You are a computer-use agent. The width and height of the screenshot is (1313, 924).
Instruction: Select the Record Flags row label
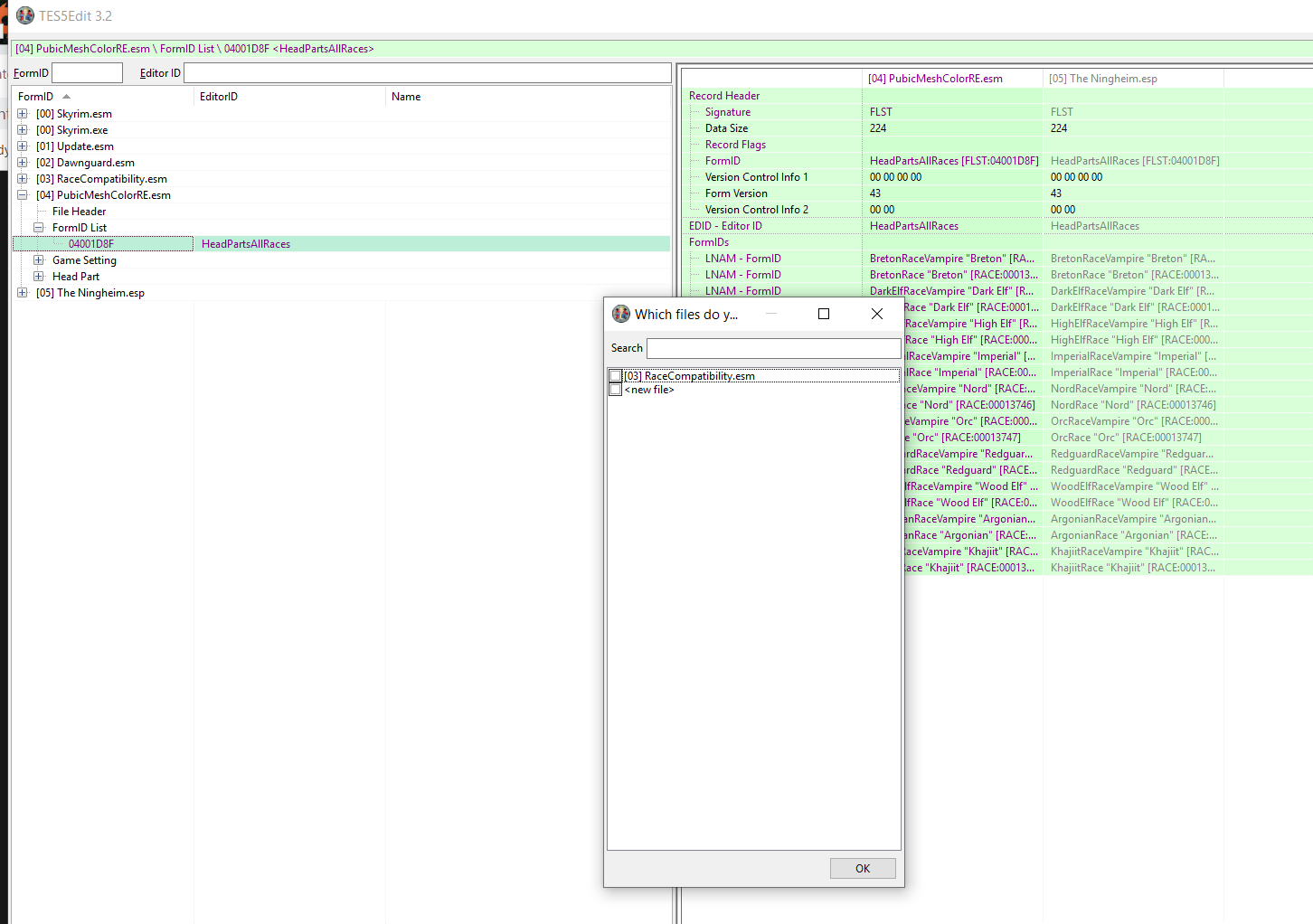point(735,145)
